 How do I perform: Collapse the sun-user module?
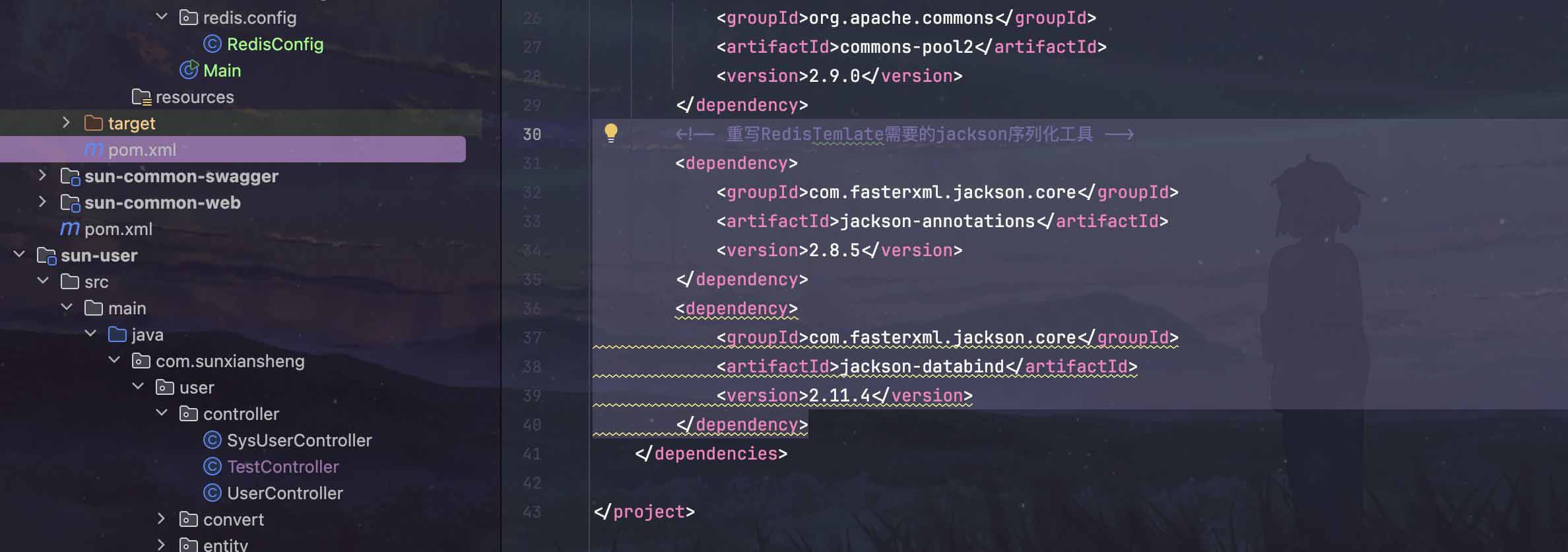pyautogui.click(x=19, y=255)
